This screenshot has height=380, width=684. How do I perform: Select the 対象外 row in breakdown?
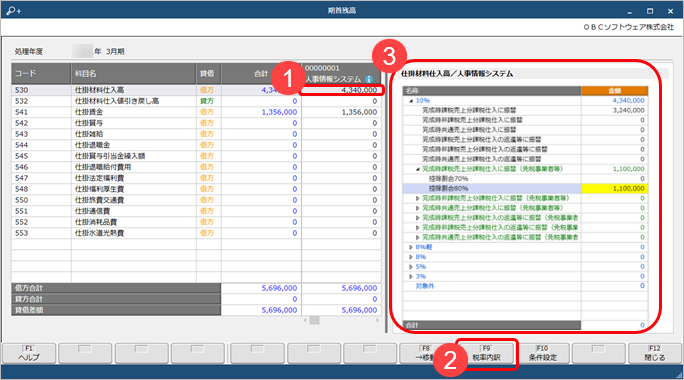(x=525, y=286)
